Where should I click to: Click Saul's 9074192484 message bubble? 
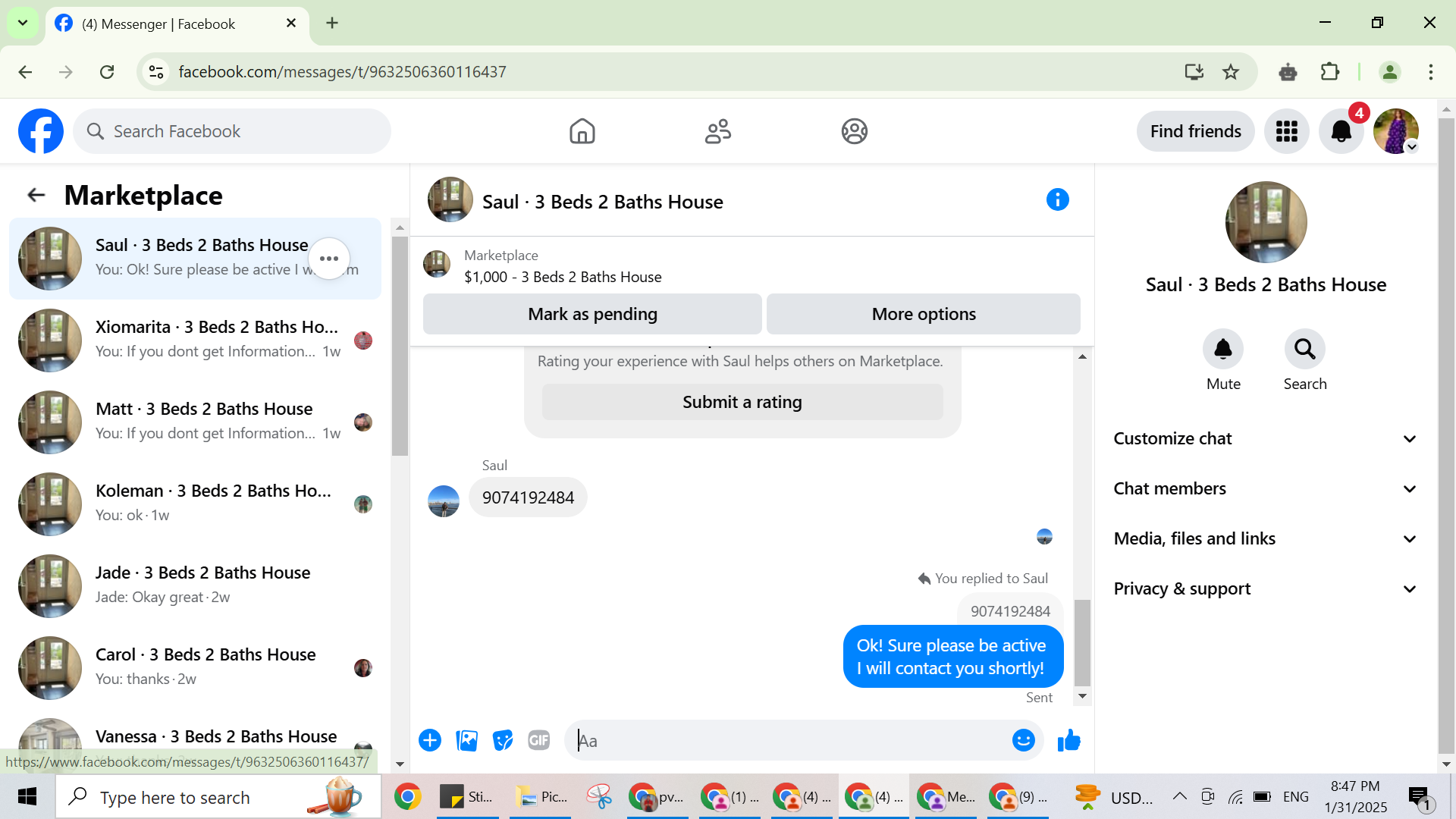tap(528, 497)
